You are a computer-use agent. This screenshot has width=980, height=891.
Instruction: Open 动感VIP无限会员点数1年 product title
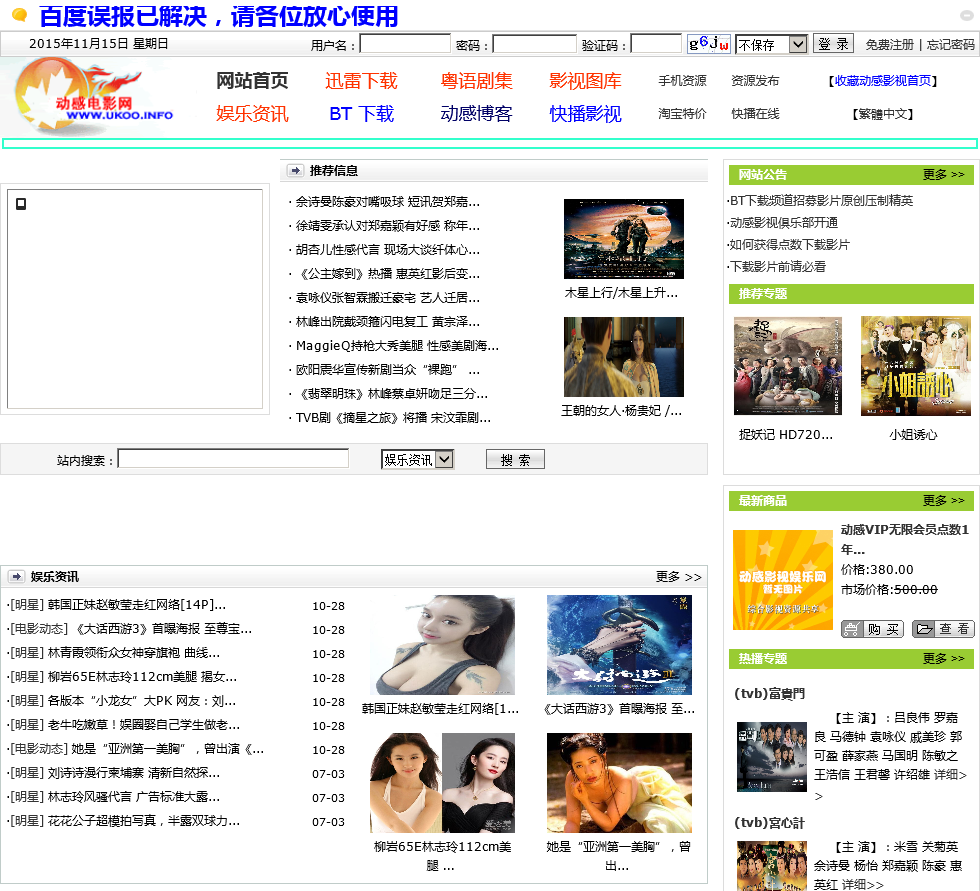pos(904,539)
